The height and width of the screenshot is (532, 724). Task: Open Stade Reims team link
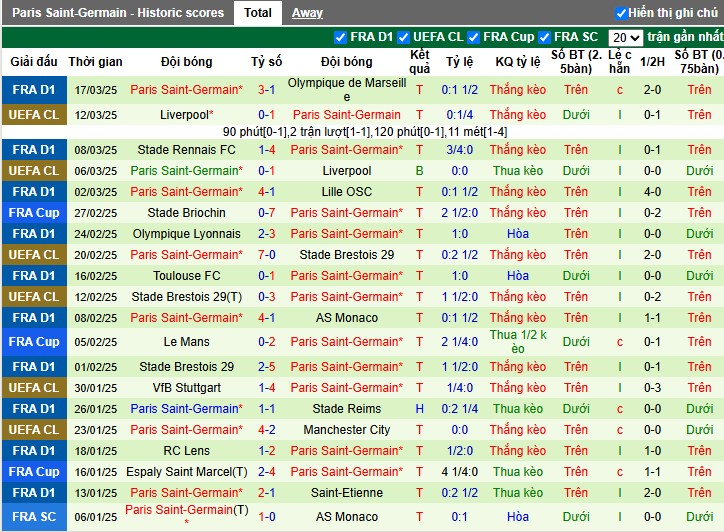(347, 409)
